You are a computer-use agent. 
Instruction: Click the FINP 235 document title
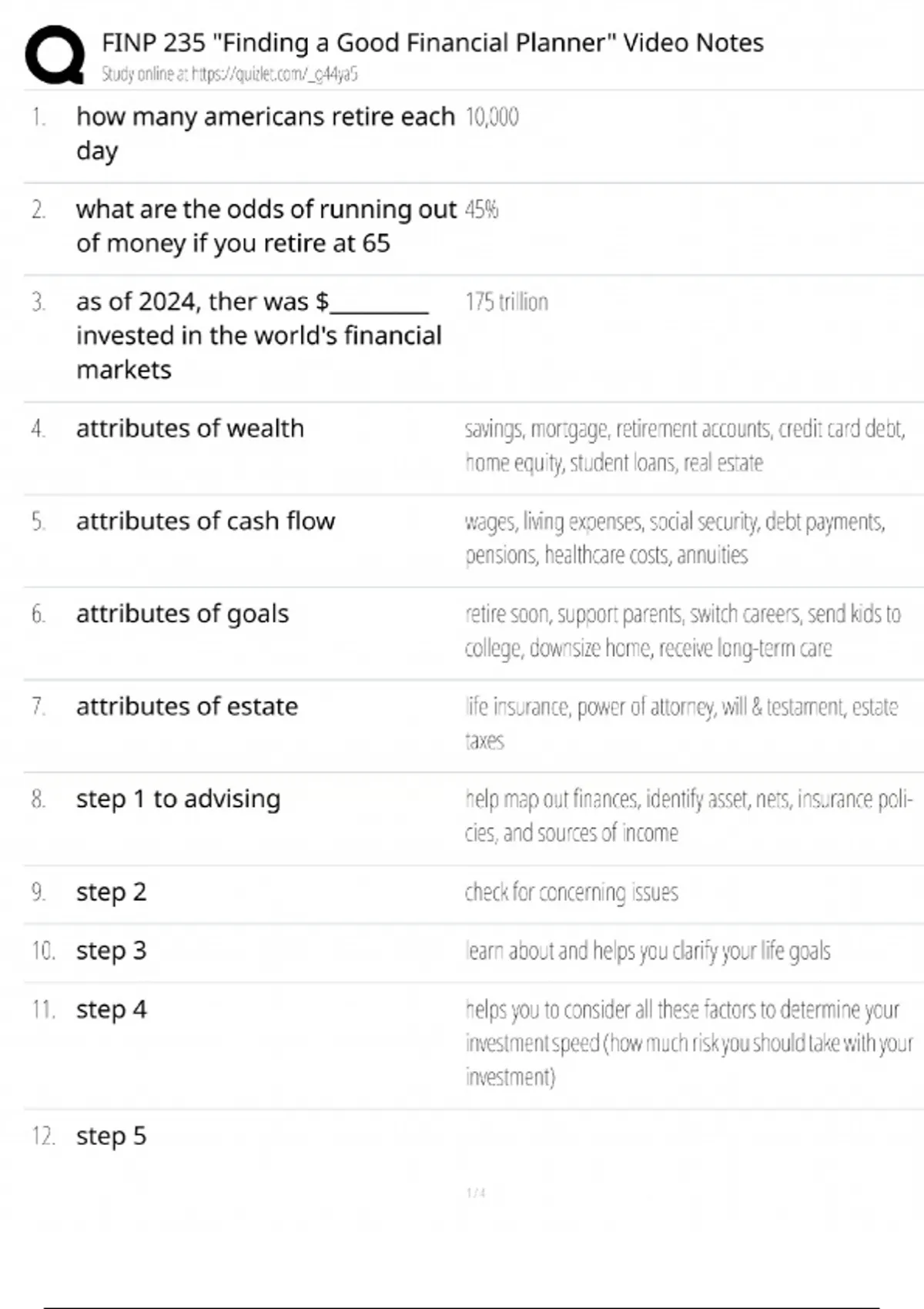432,42
